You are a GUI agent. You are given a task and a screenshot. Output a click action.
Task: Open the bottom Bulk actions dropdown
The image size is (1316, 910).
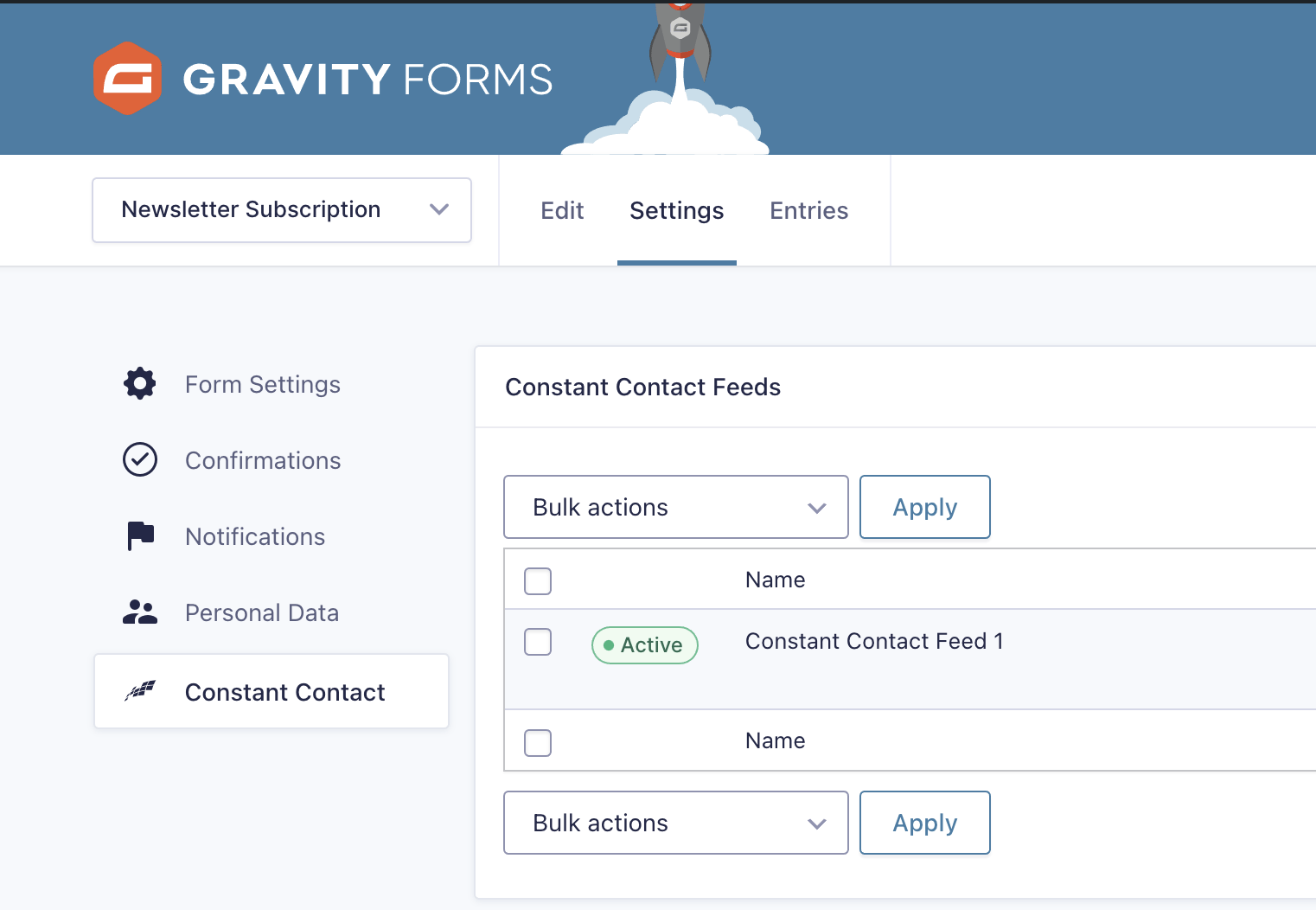[675, 823]
